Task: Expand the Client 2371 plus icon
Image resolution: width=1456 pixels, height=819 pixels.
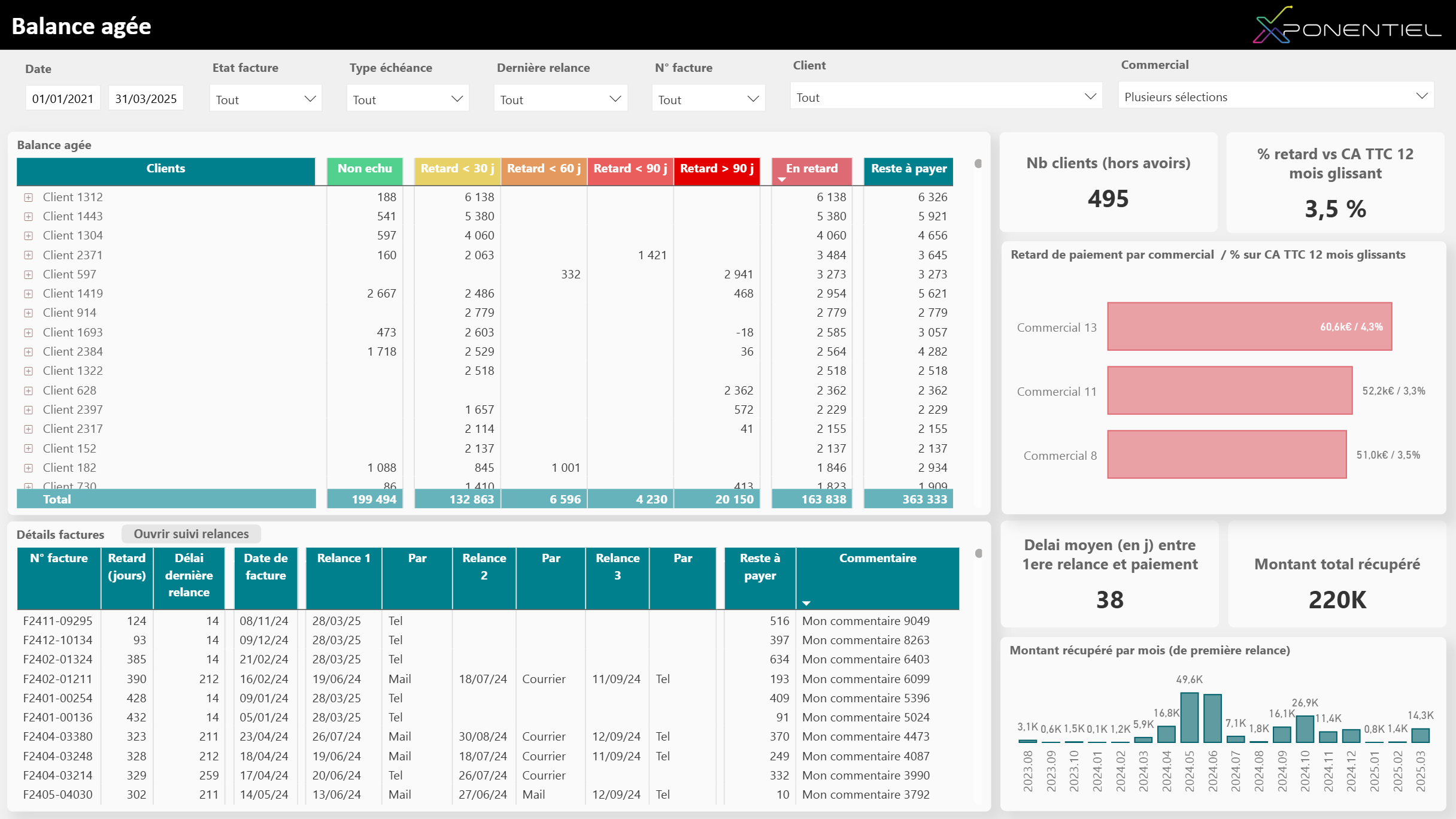Action: click(28, 255)
